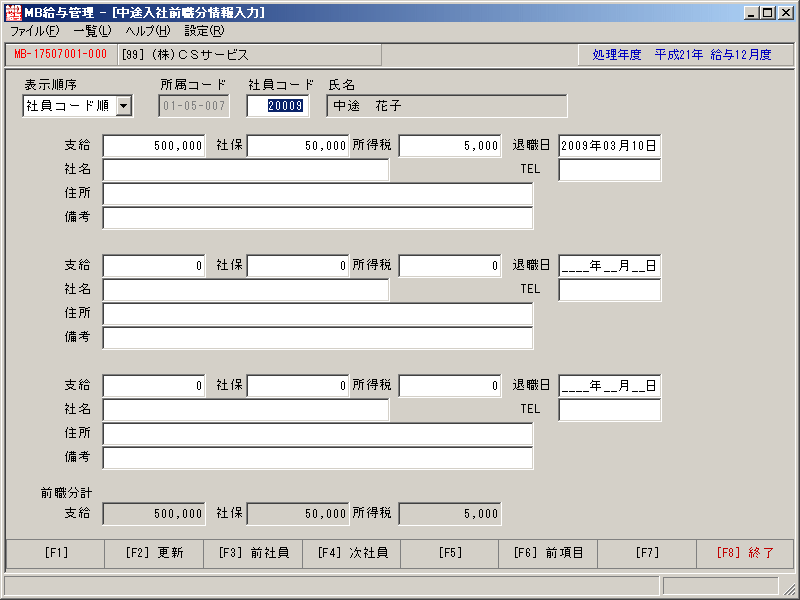Click the 前職分計 社保 total showing 50,000

click(x=298, y=514)
